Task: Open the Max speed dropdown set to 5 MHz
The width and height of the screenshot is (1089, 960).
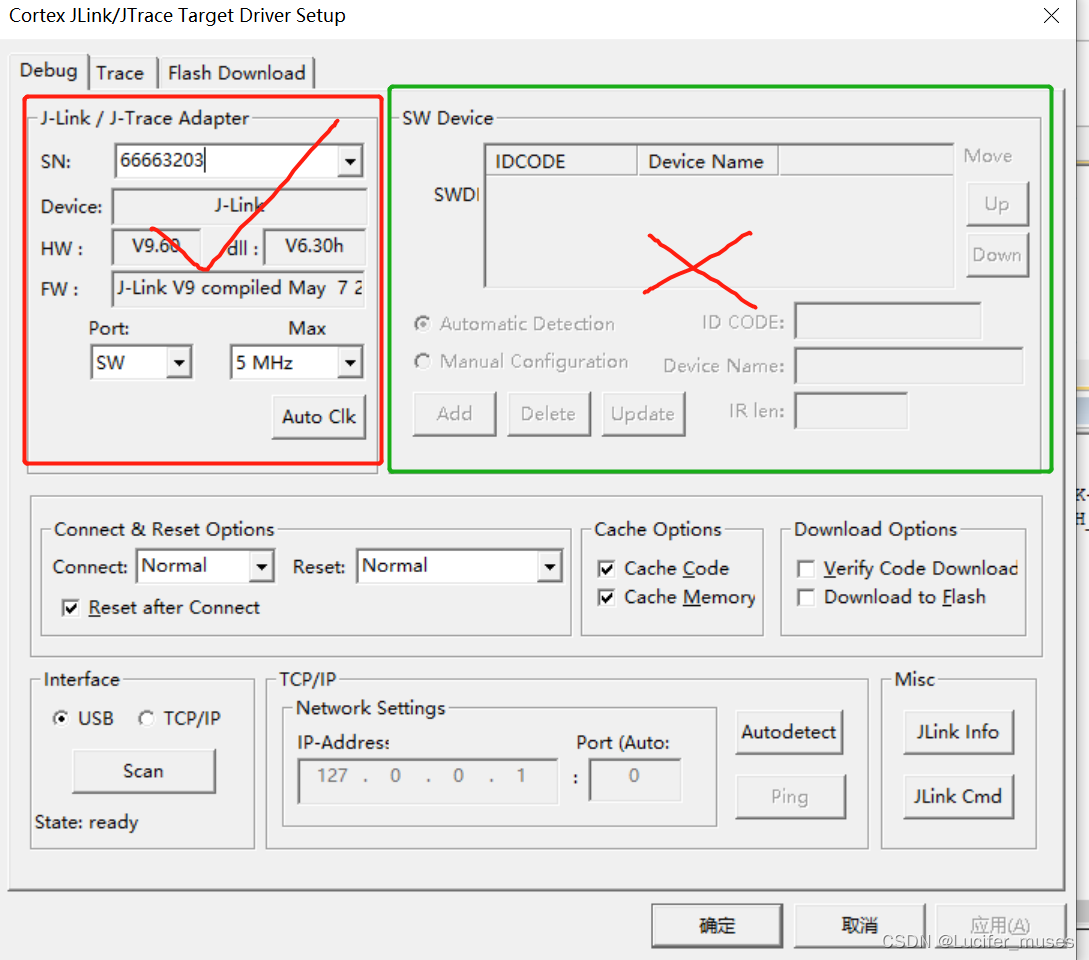Action: point(349,363)
